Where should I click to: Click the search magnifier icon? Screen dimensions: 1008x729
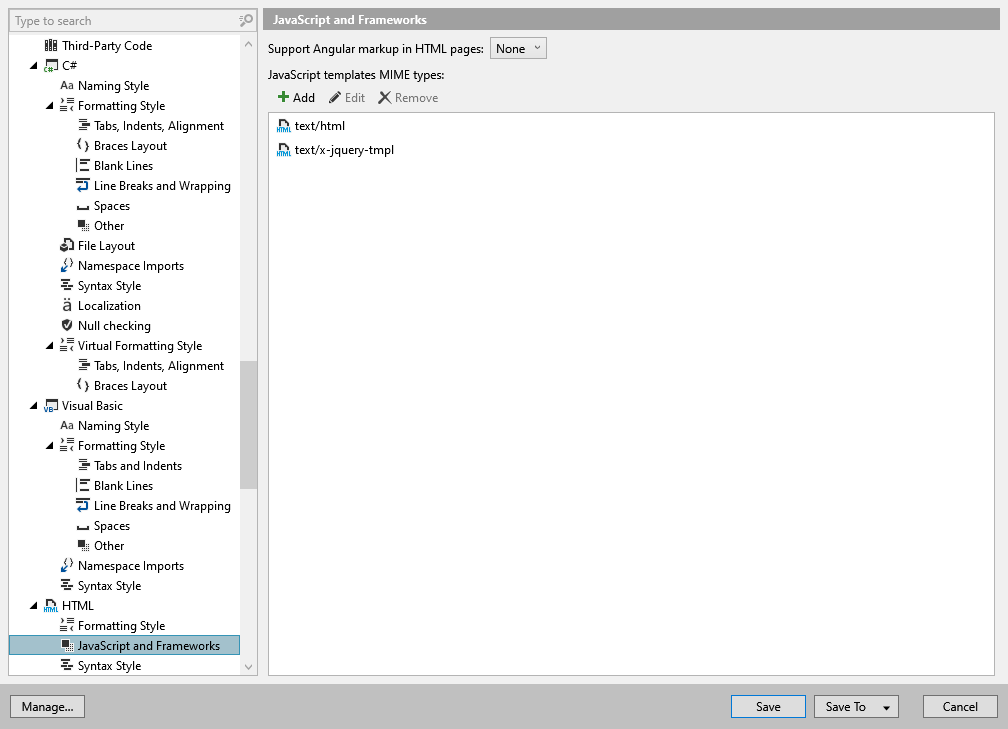pos(246,21)
